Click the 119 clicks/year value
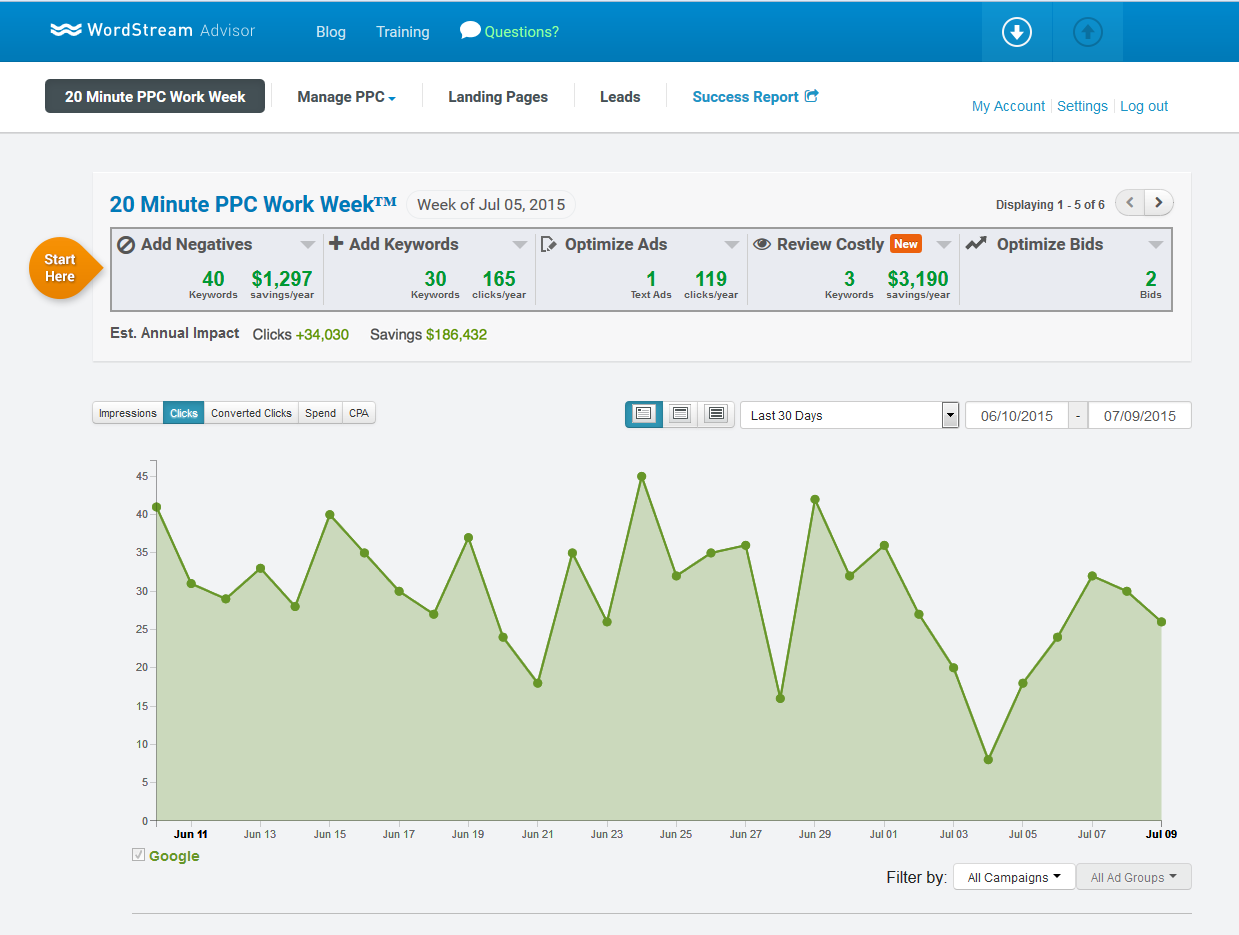The width and height of the screenshot is (1239, 935). (x=711, y=284)
